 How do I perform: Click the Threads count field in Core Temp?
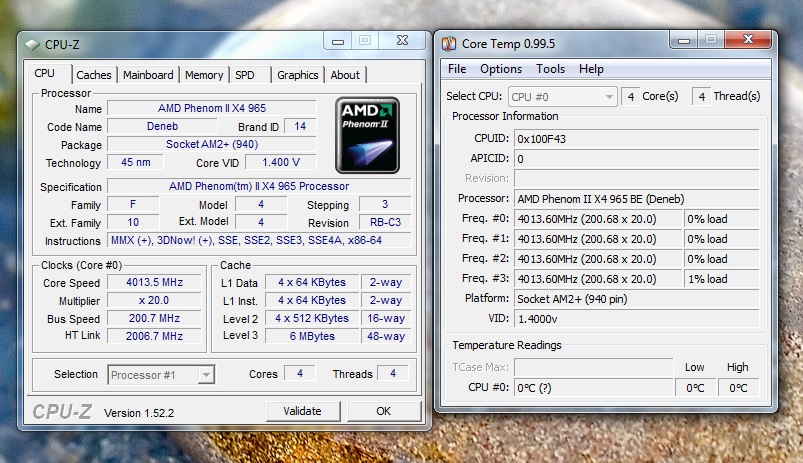click(702, 96)
